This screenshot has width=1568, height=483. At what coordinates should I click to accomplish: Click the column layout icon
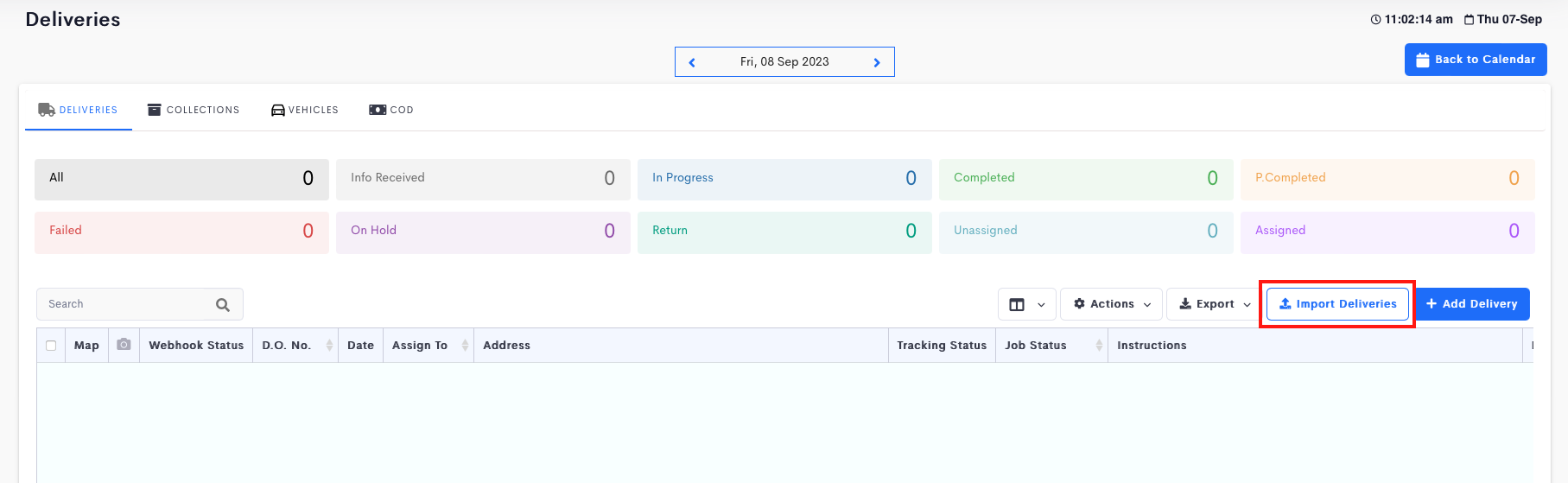pos(1017,304)
